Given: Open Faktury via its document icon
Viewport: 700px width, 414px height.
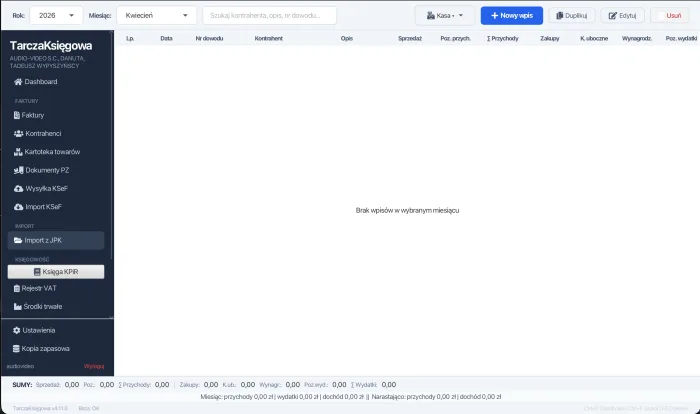Looking at the screenshot, I should pos(17,115).
